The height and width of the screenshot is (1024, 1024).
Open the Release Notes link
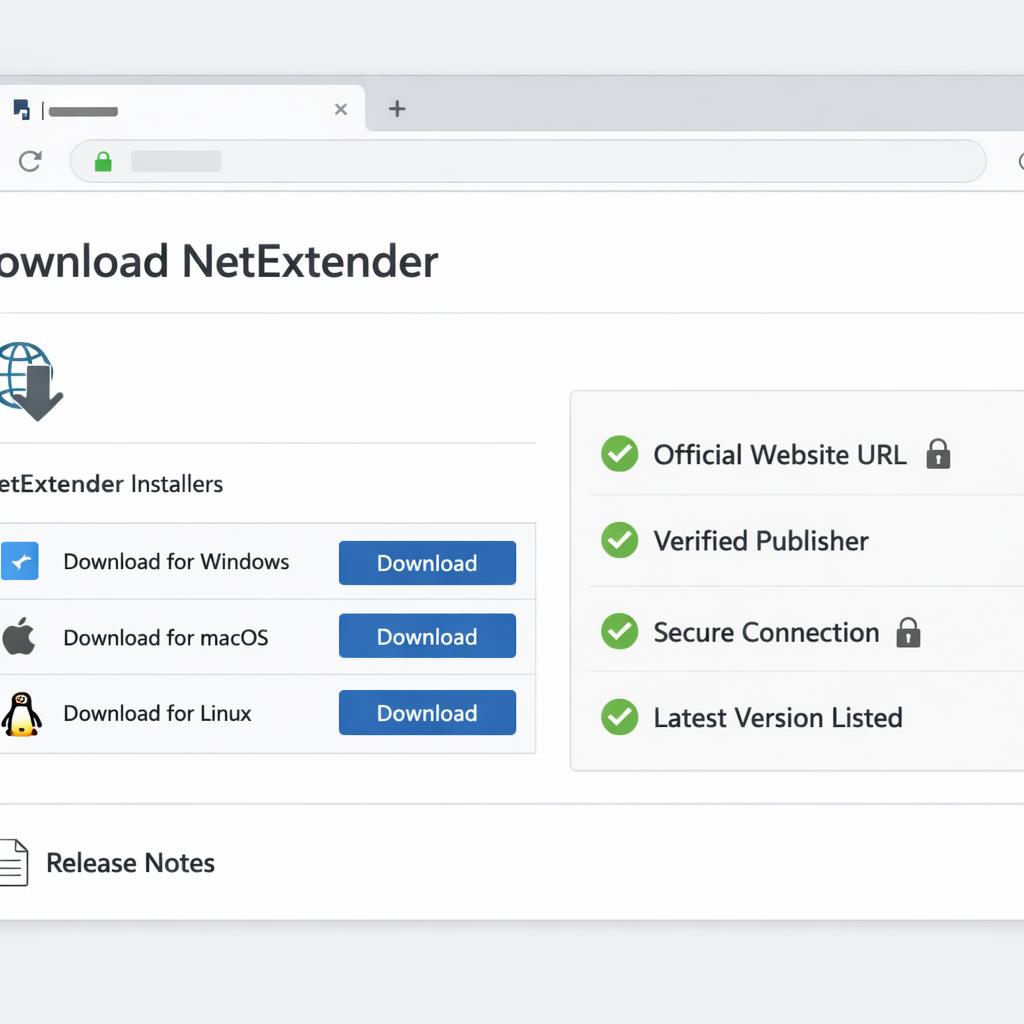pos(131,863)
